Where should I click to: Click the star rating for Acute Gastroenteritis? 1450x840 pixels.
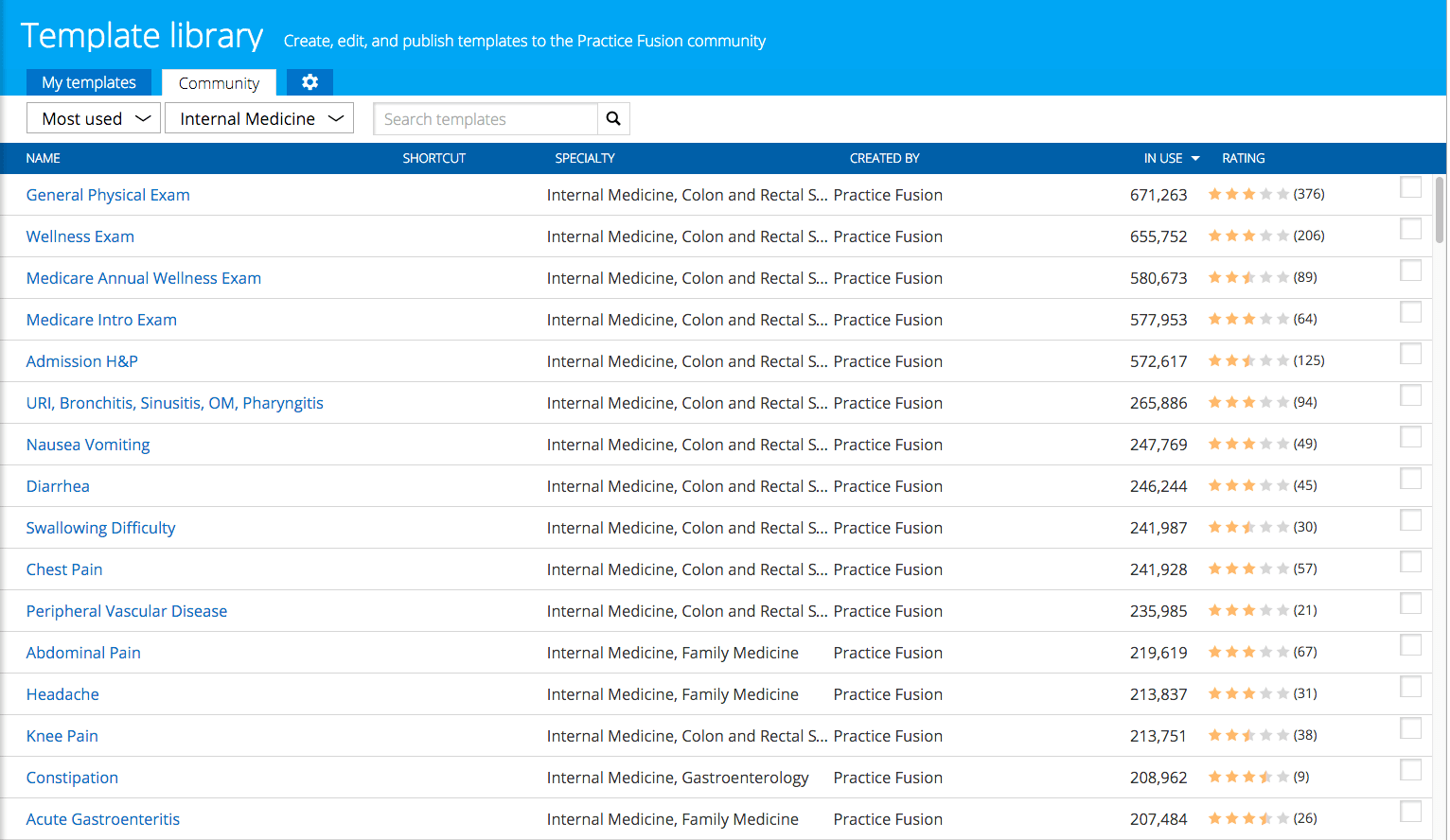1247,819
